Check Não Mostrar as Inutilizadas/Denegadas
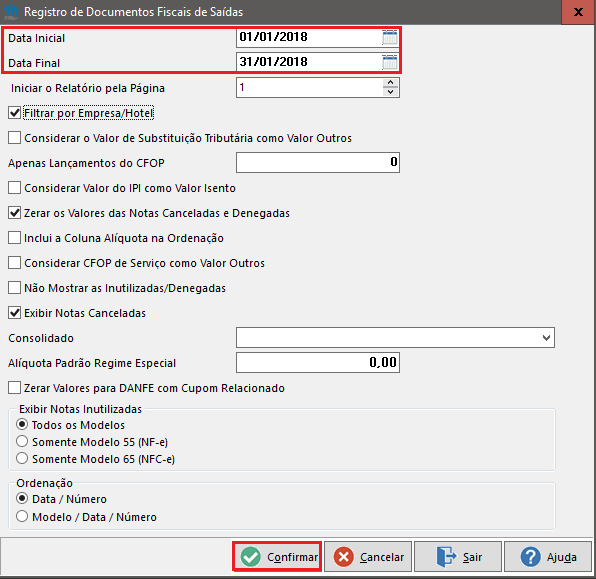The height and width of the screenshot is (579, 596). [14, 288]
